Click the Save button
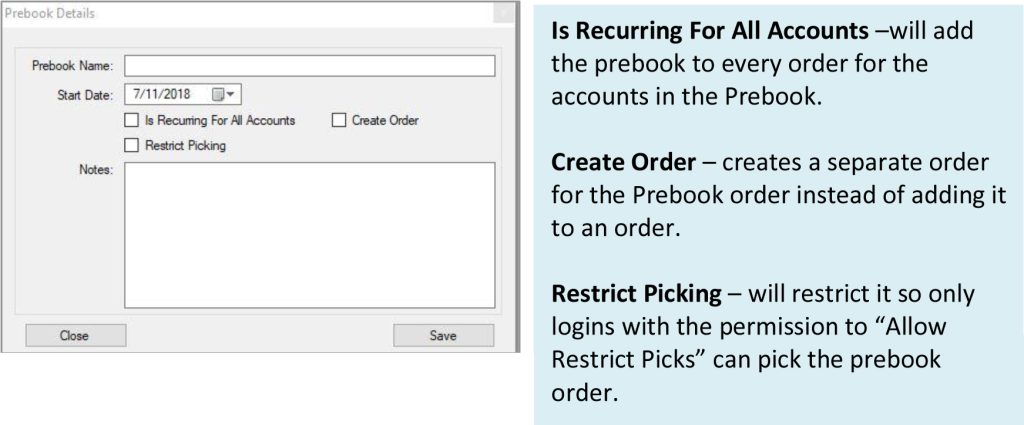The height and width of the screenshot is (425, 1024). point(443,336)
